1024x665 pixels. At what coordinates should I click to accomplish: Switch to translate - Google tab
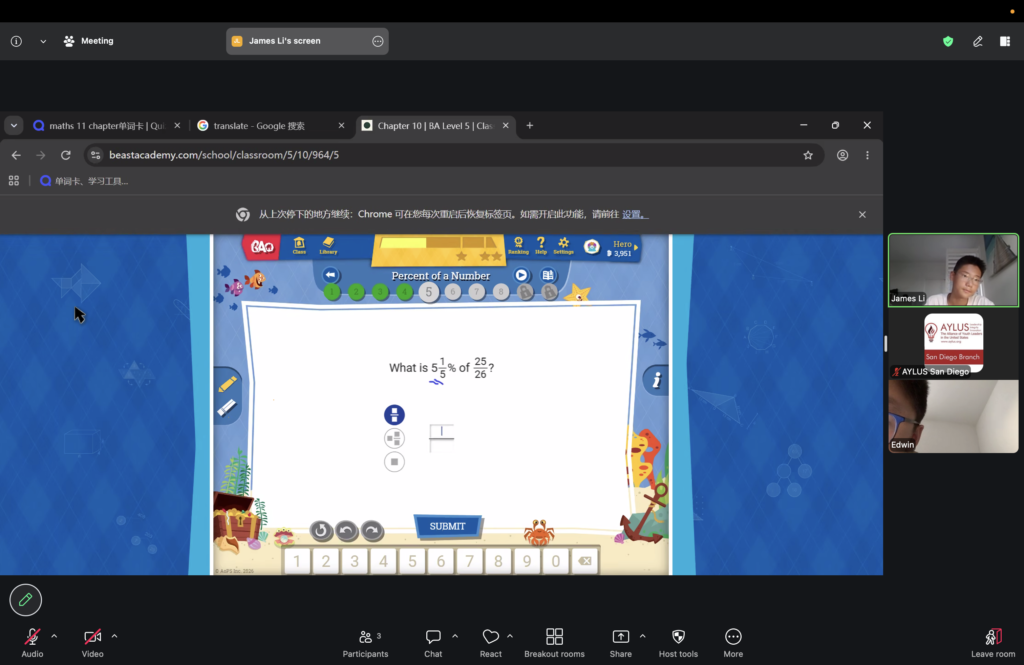270,125
